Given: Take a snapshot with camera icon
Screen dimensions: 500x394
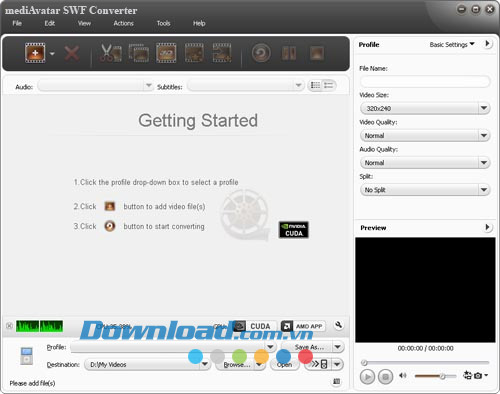Looking at the screenshot, I should click(x=478, y=376).
